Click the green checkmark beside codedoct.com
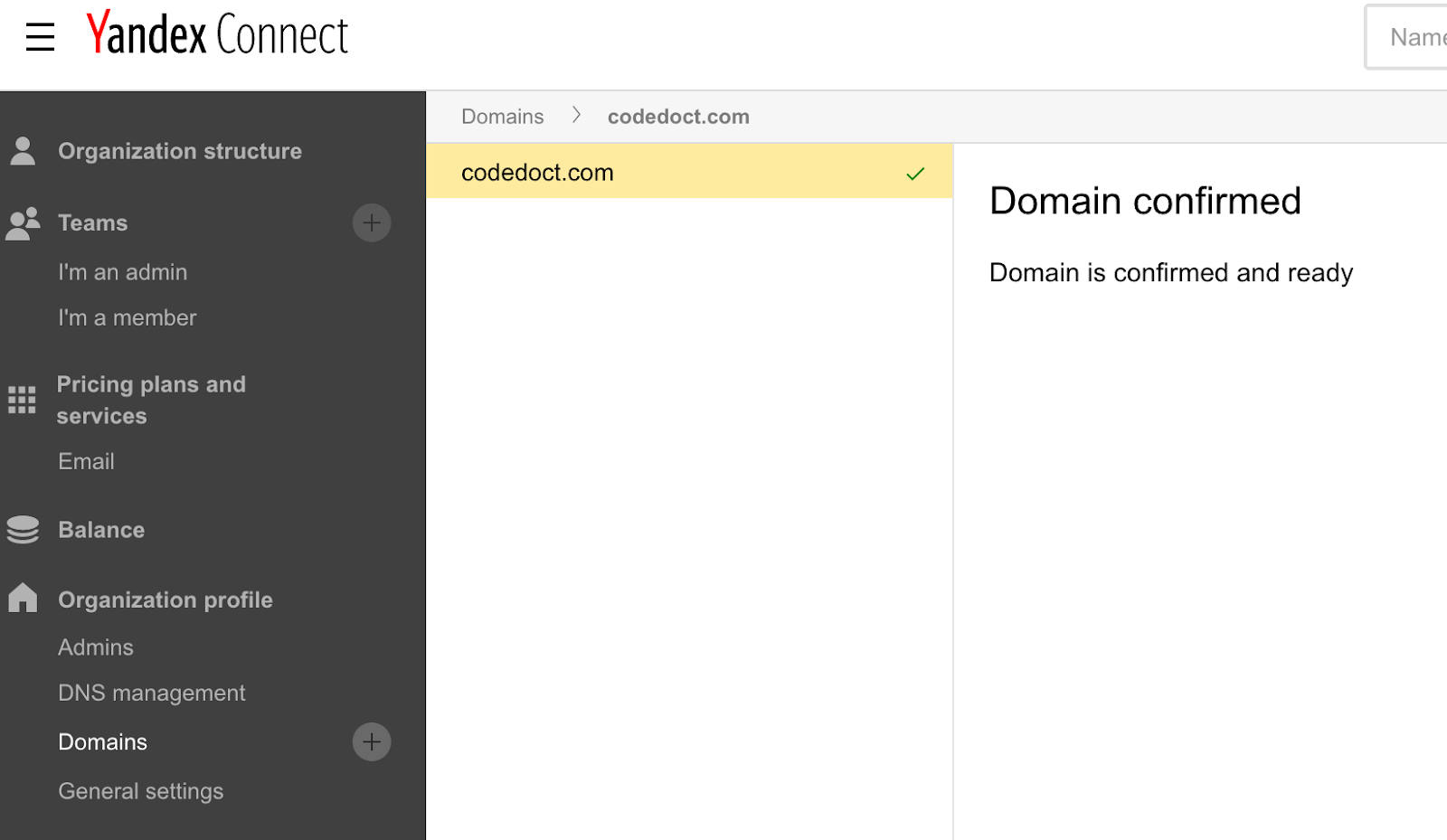Viewport: 1447px width, 840px height. [x=915, y=173]
